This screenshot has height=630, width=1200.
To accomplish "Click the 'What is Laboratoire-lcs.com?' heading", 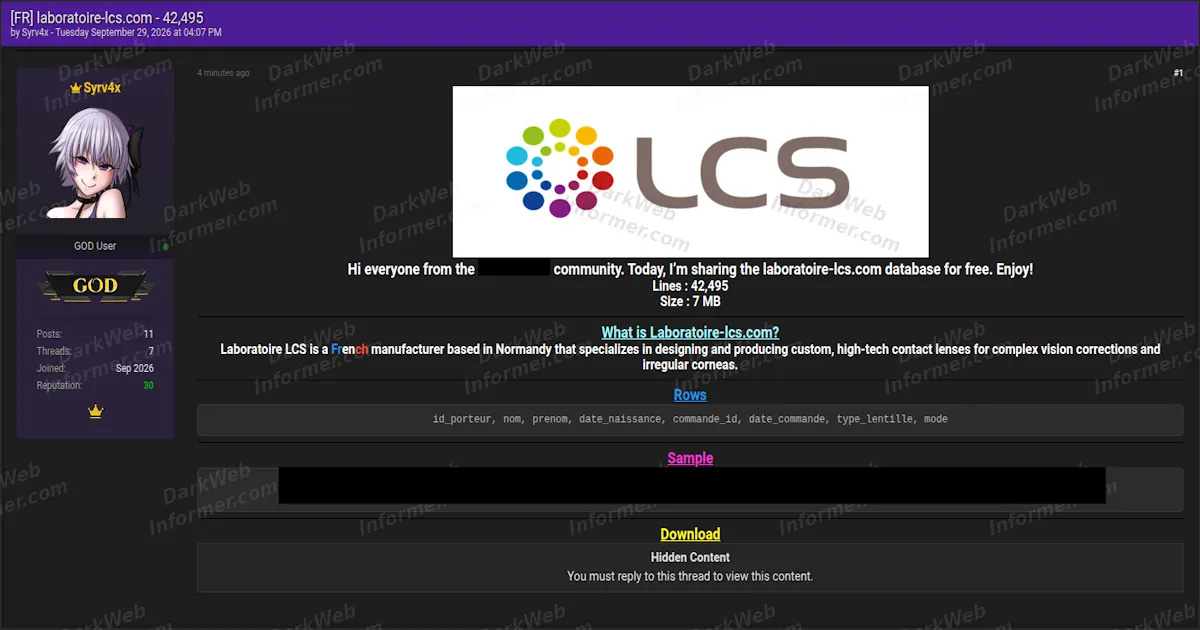I will click(x=690, y=333).
